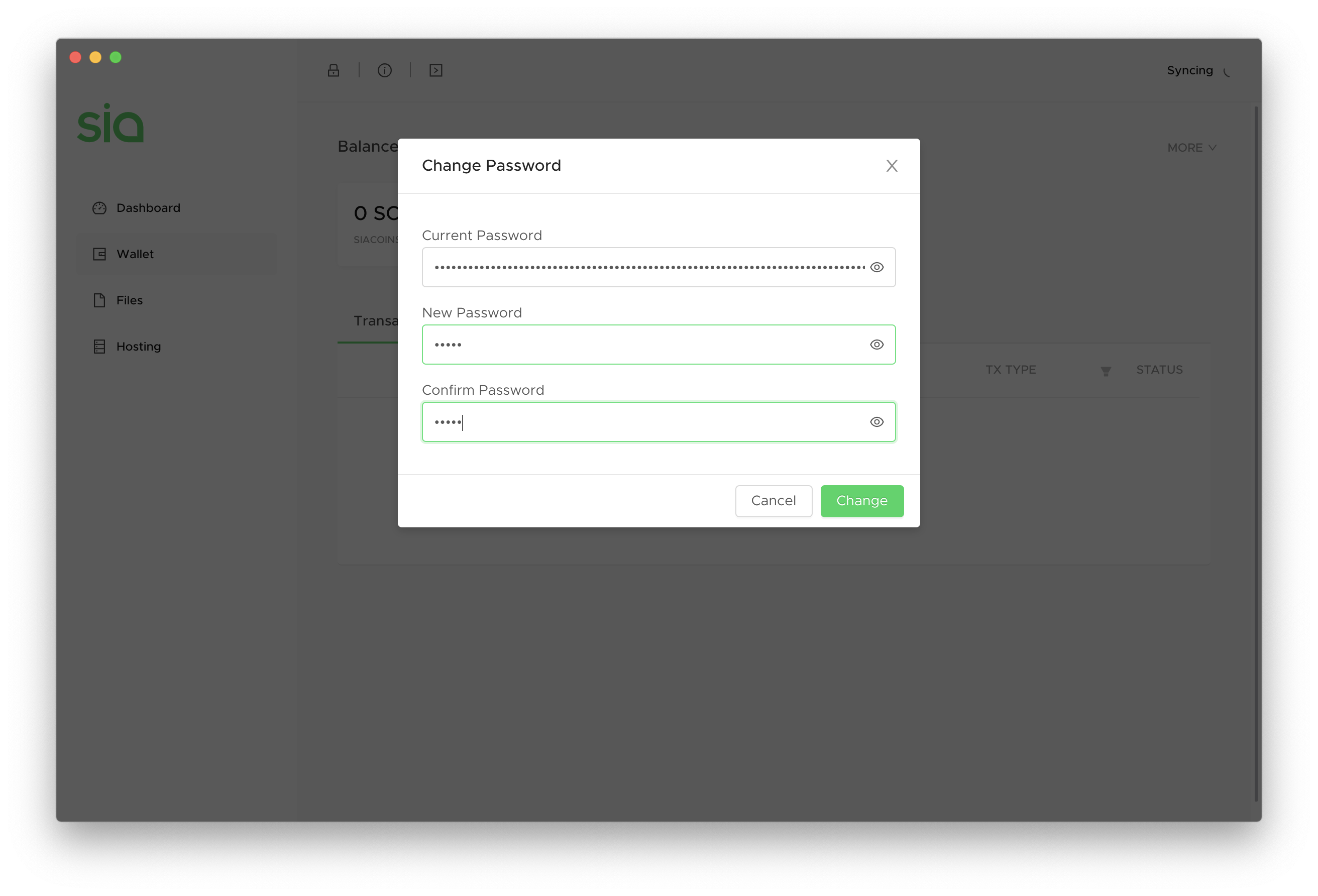Click the Current Password label
The height and width of the screenshot is (896, 1318).
482,236
